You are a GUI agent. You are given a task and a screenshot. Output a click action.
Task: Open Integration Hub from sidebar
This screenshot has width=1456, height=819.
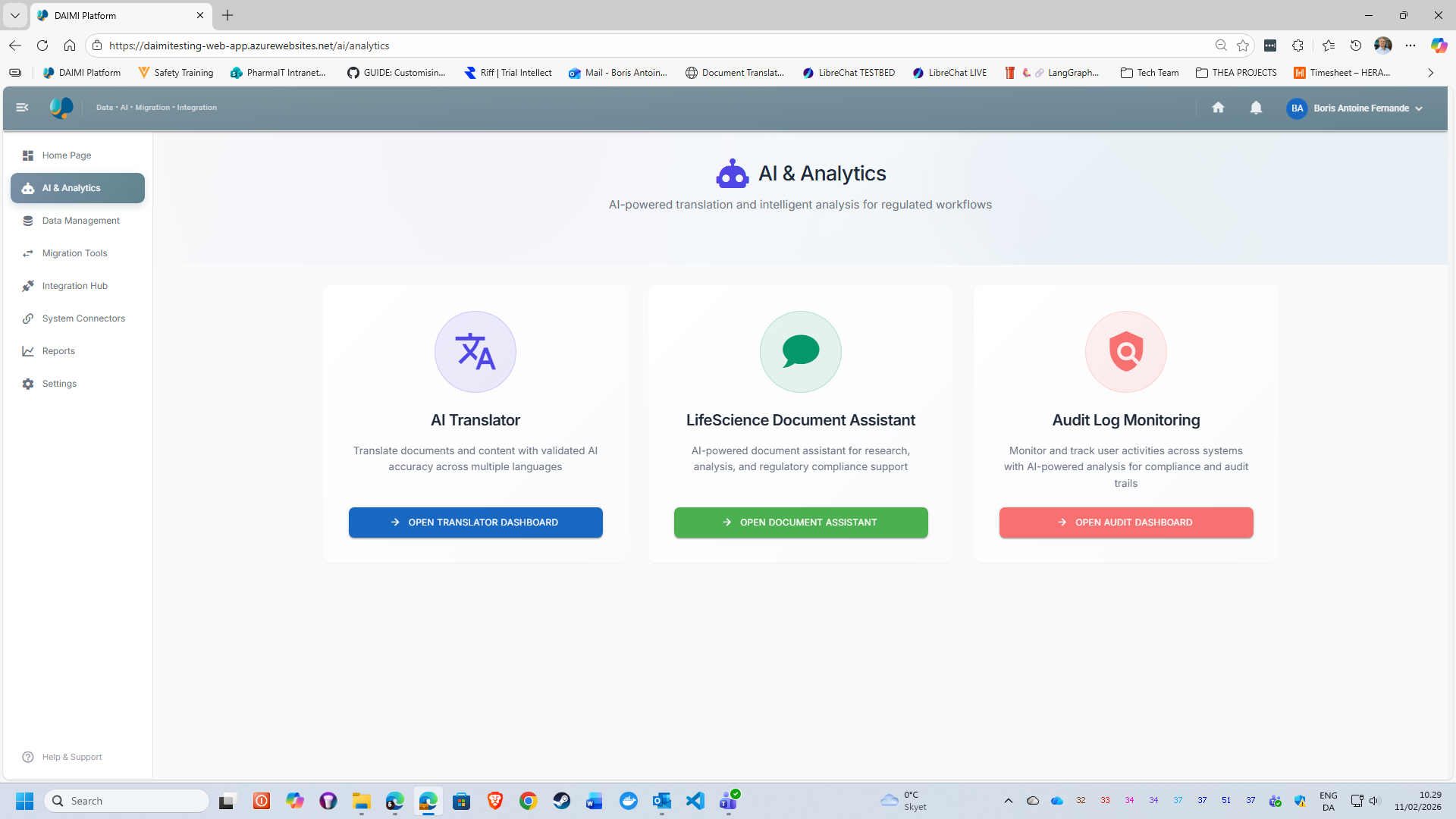(x=74, y=286)
